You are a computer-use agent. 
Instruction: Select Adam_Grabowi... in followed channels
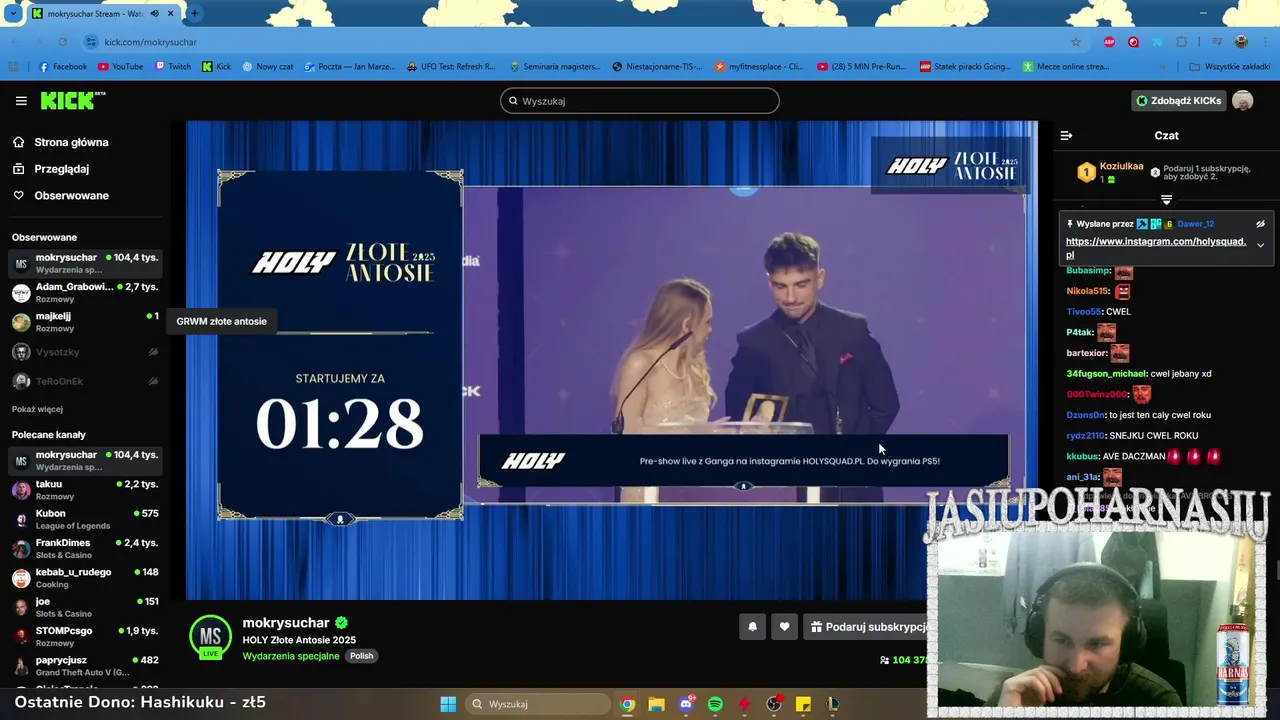(85, 293)
